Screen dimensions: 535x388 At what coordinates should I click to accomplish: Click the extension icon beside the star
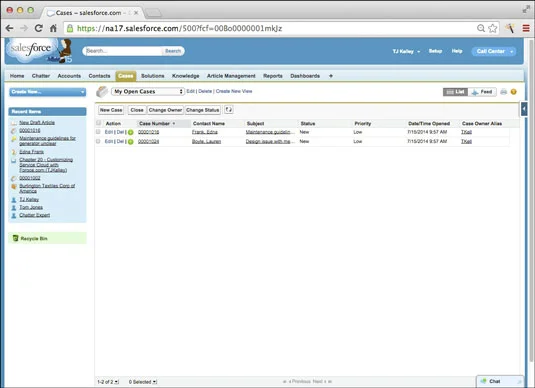(510, 28)
